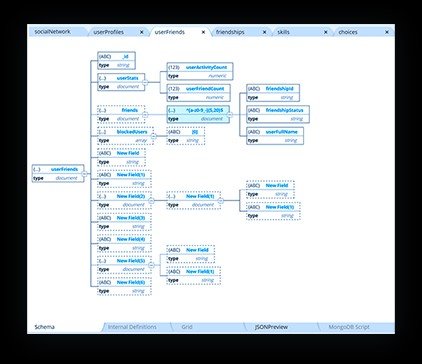This screenshot has width=422, height=364.
Task: Select the New Field(2) document field
Action: (x=124, y=200)
